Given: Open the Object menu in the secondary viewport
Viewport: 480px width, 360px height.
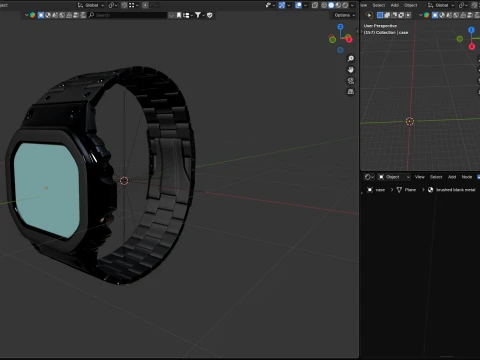Looking at the screenshot, I should pyautogui.click(x=411, y=5).
